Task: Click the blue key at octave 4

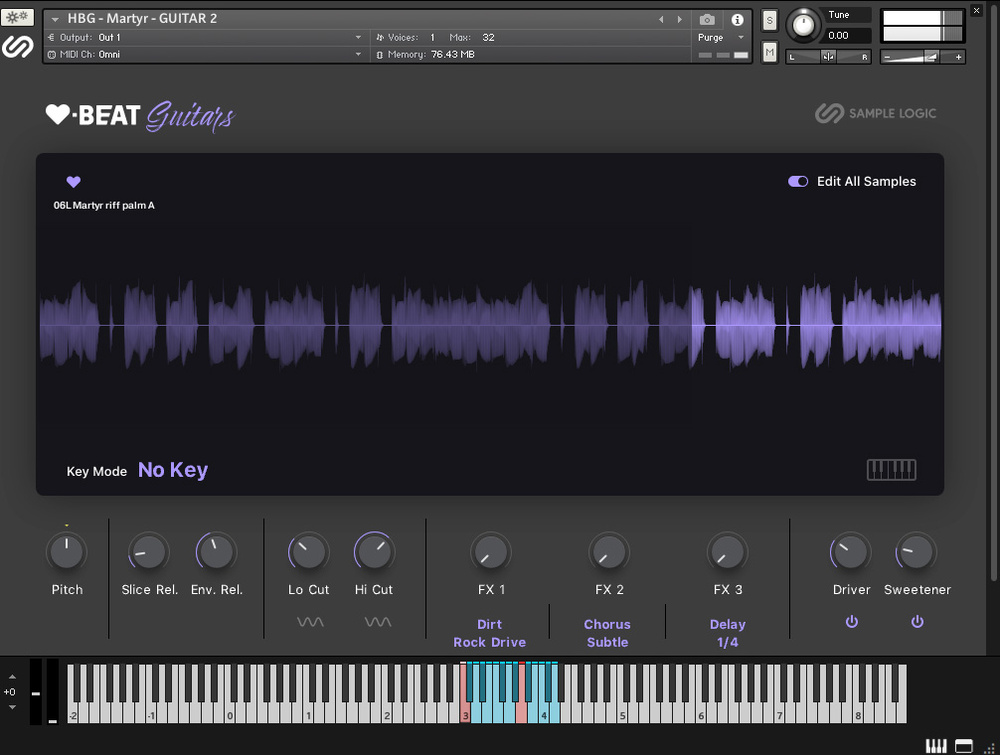Action: pyautogui.click(x=543, y=713)
